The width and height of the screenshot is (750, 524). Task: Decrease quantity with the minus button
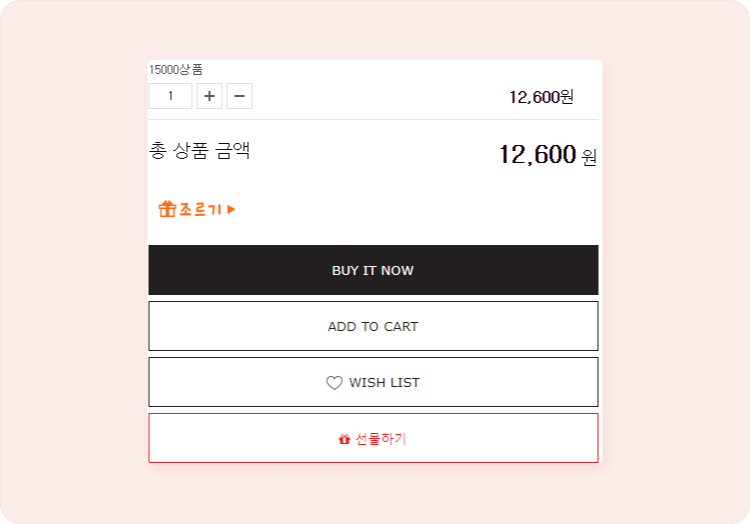pyautogui.click(x=239, y=96)
